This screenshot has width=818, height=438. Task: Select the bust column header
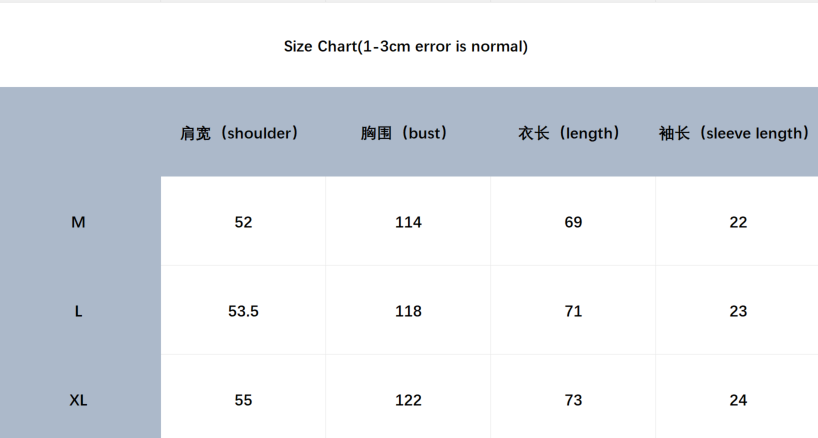coord(405,133)
